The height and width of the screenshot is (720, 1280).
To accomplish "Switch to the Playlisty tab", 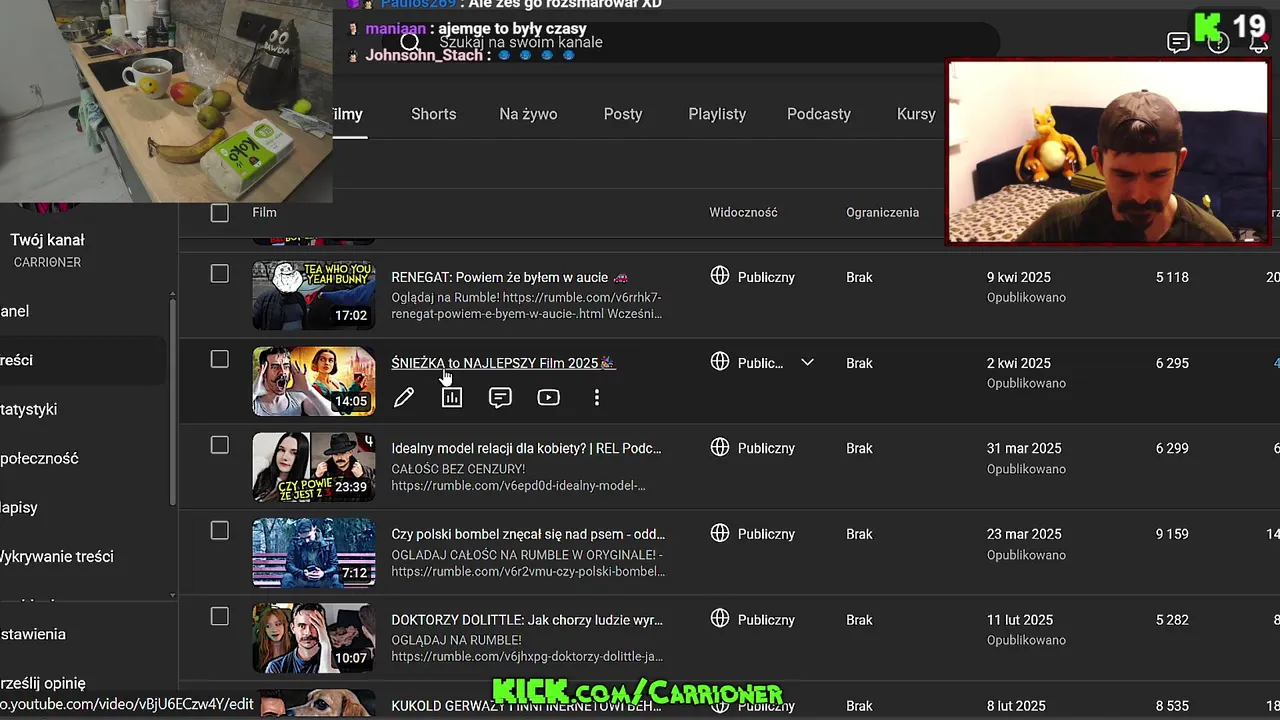I will pyautogui.click(x=717, y=114).
